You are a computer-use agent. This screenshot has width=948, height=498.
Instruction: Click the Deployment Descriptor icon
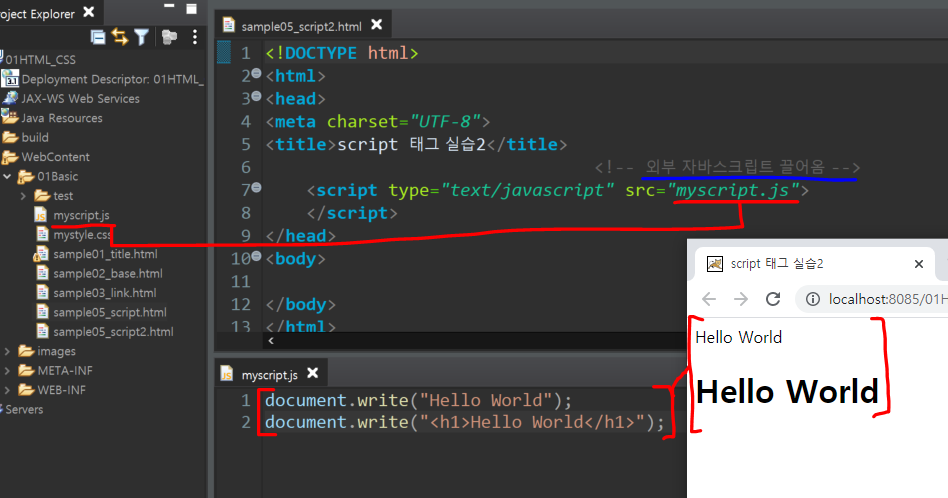coord(10,79)
